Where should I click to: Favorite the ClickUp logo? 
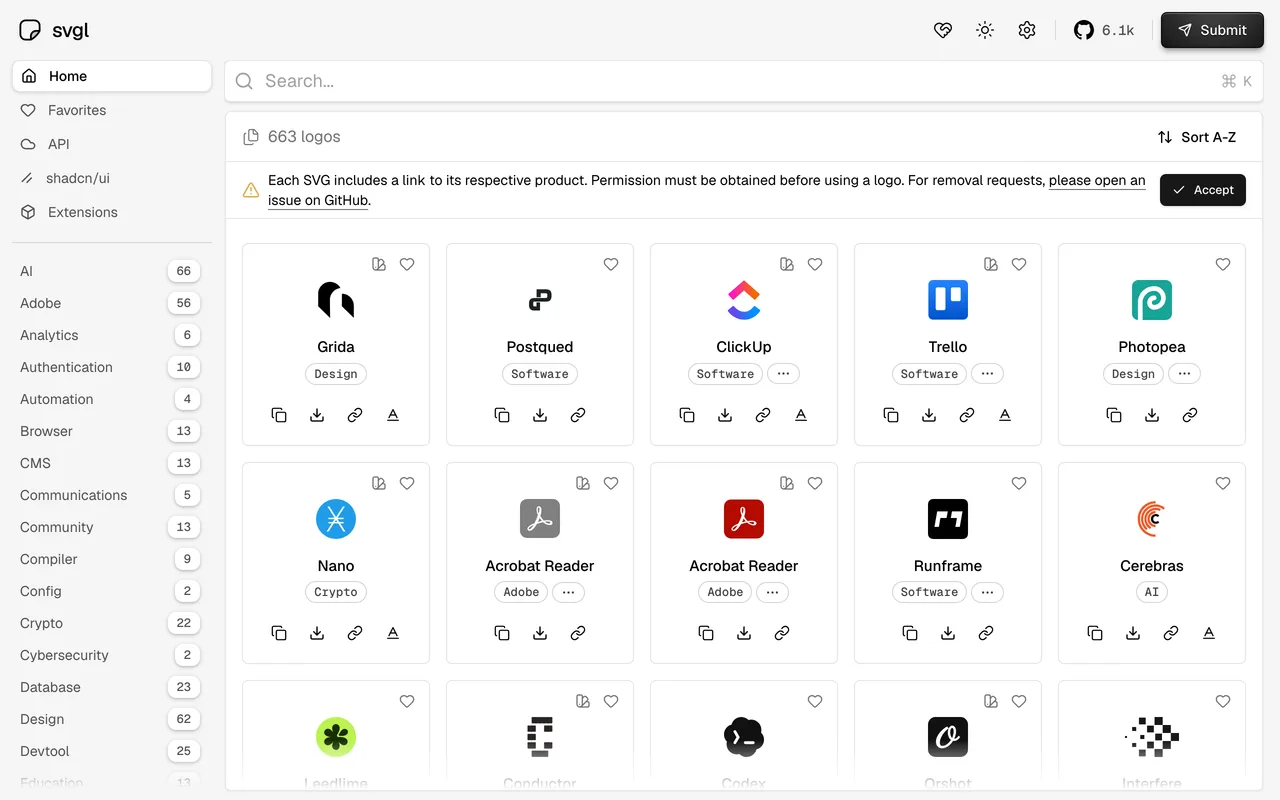[815, 265]
